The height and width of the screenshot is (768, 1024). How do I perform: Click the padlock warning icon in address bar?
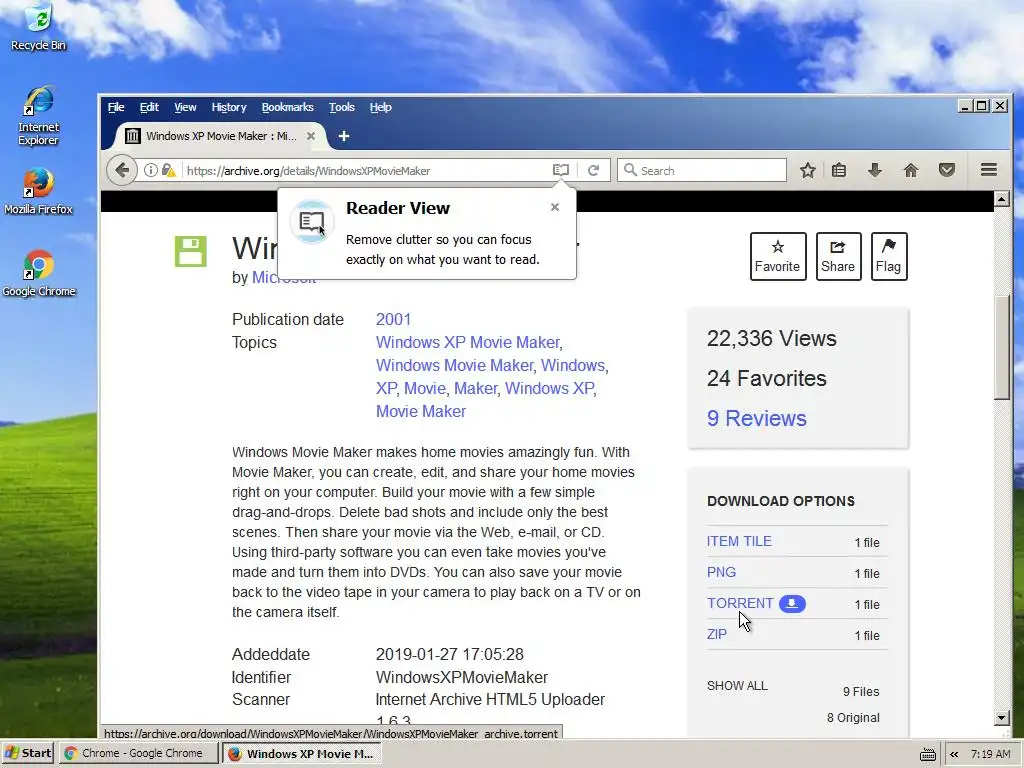click(x=168, y=170)
